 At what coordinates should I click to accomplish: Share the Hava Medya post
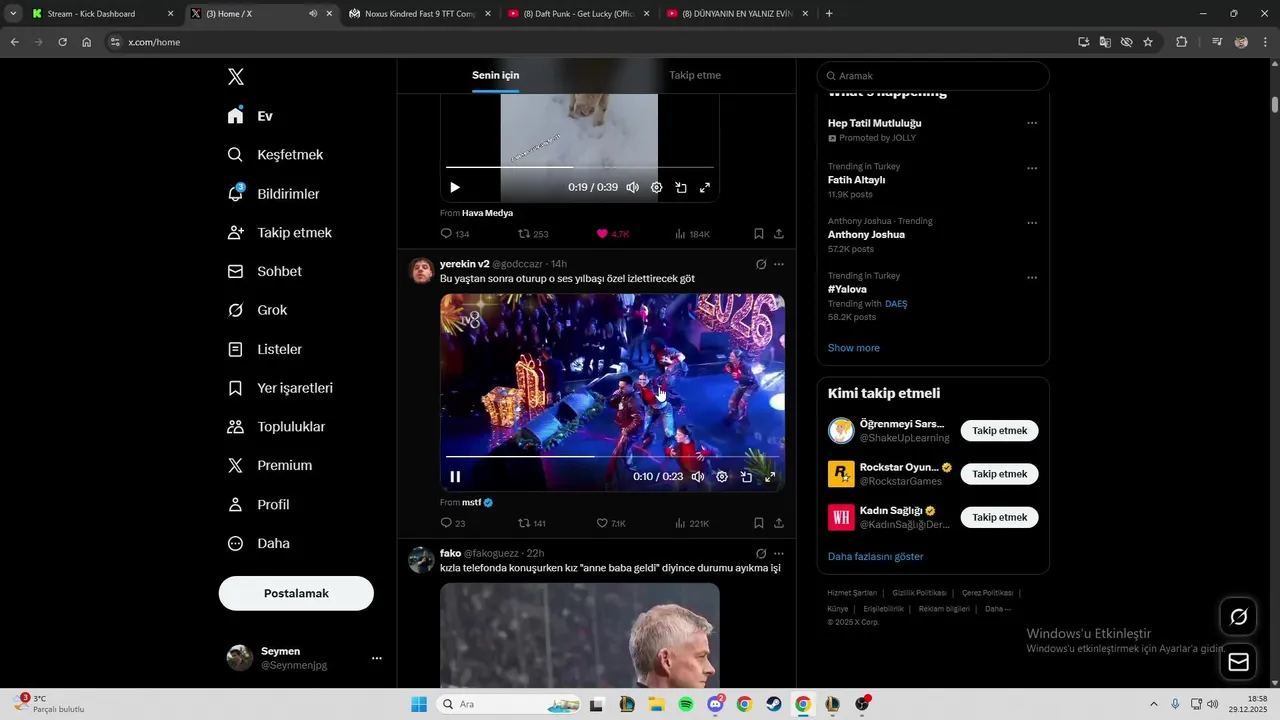779,234
